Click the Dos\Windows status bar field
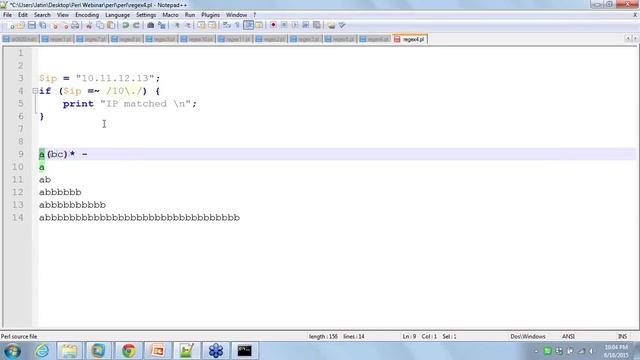The width and height of the screenshot is (640, 360). [528, 337]
